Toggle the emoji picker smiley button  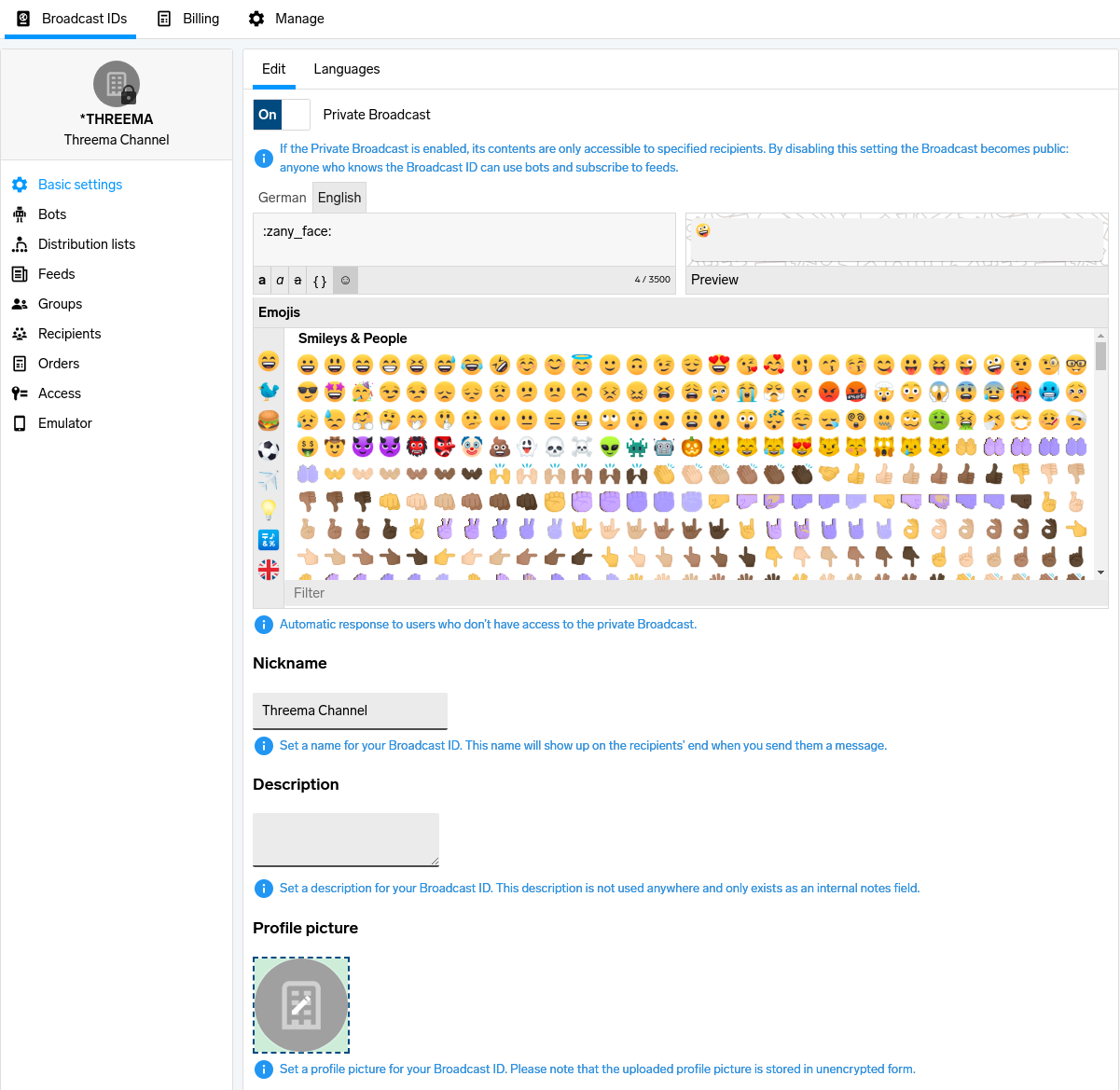click(x=345, y=280)
